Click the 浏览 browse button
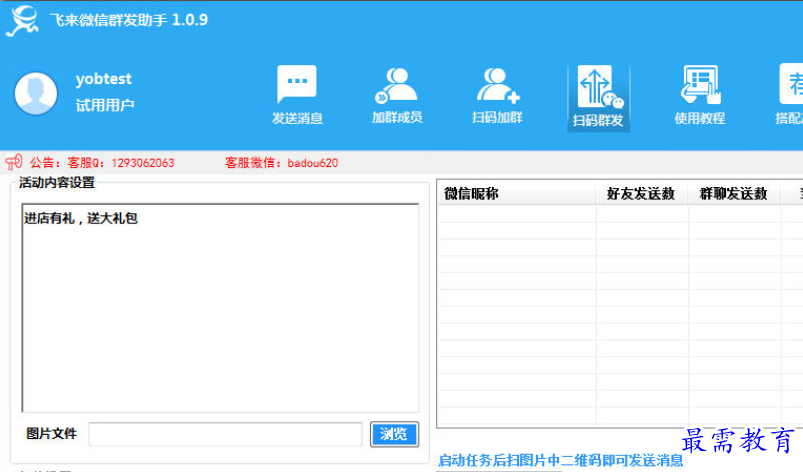Image resolution: width=803 pixels, height=472 pixels. tap(394, 434)
